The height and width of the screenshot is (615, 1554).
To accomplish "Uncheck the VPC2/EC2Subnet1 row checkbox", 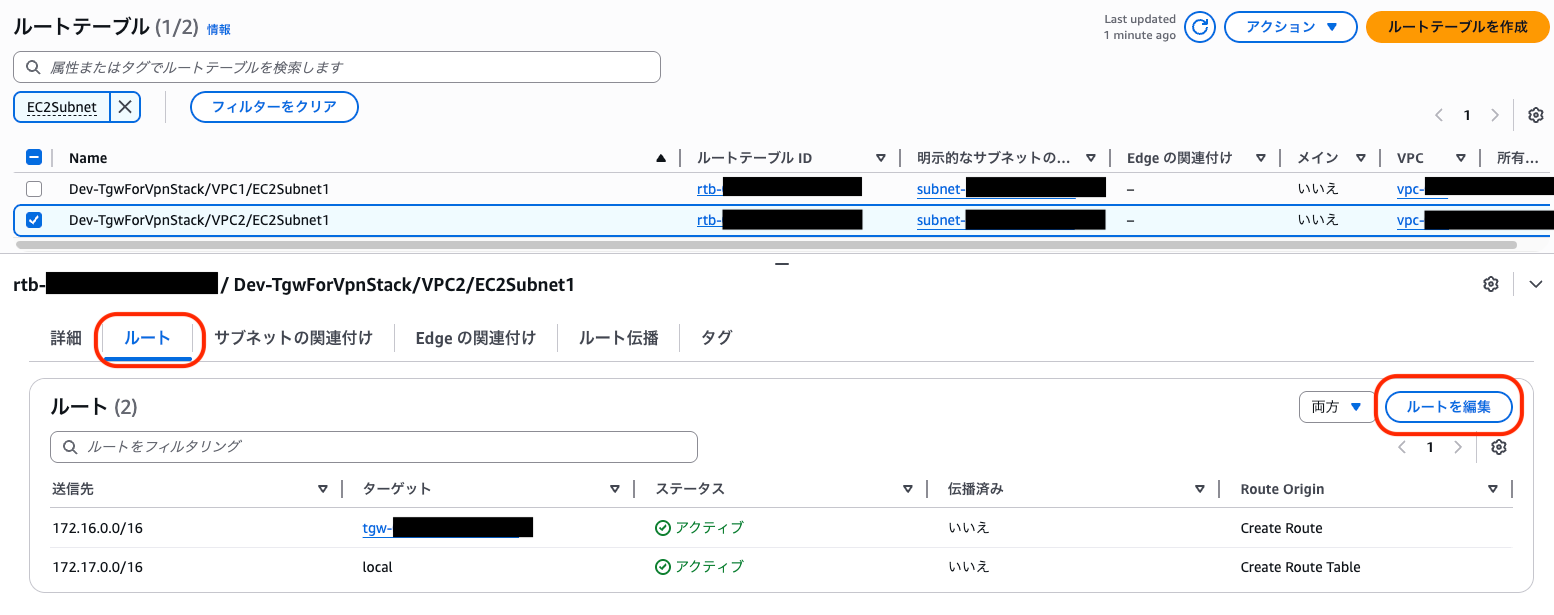I will (34, 220).
